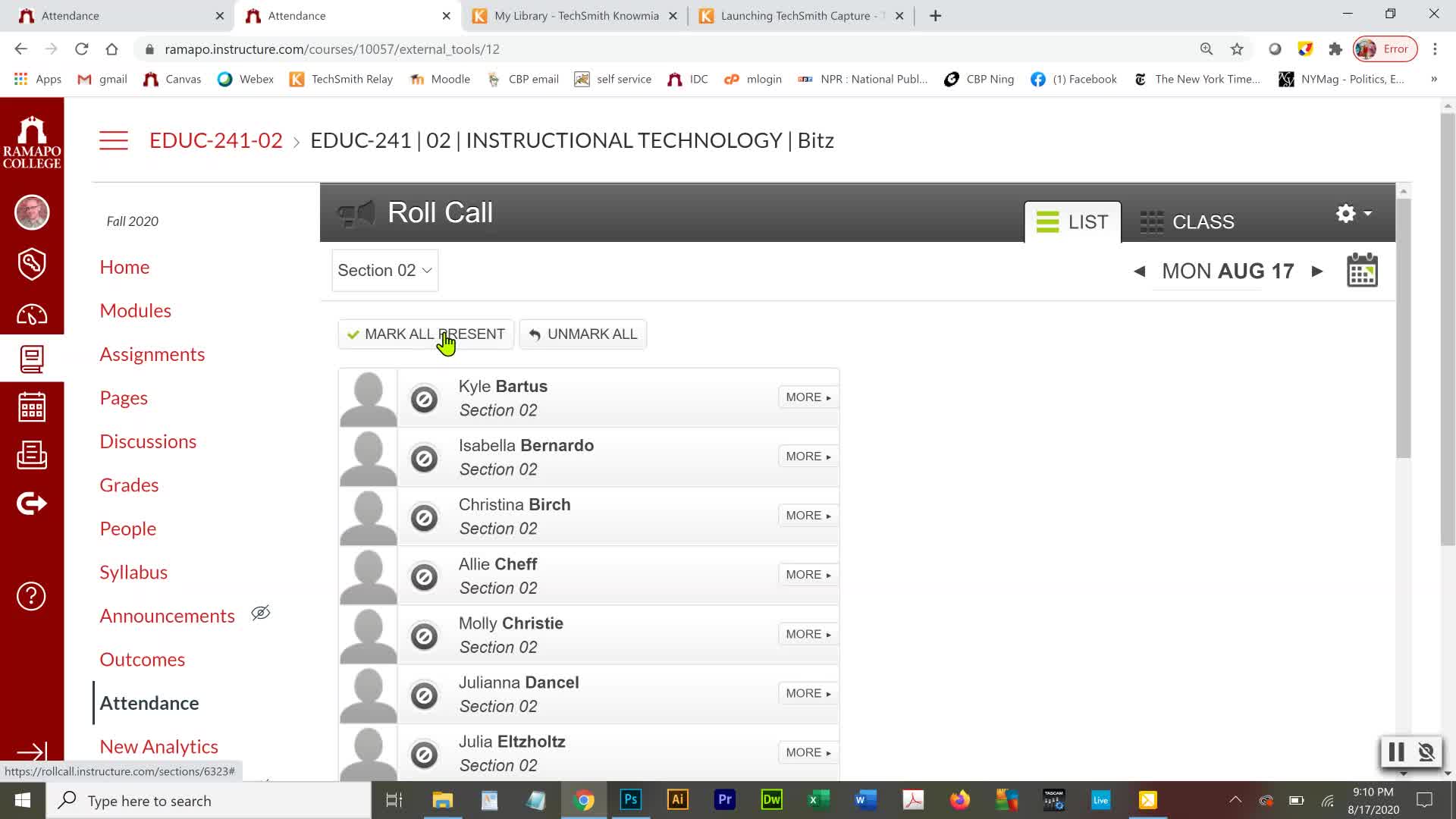Switch to CLASS view tab
Screen dimensions: 1456x819
tap(1188, 222)
